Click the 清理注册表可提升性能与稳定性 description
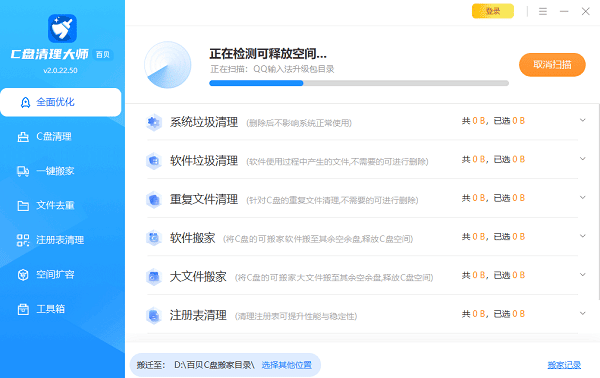This screenshot has width=600, height=378. [296, 316]
